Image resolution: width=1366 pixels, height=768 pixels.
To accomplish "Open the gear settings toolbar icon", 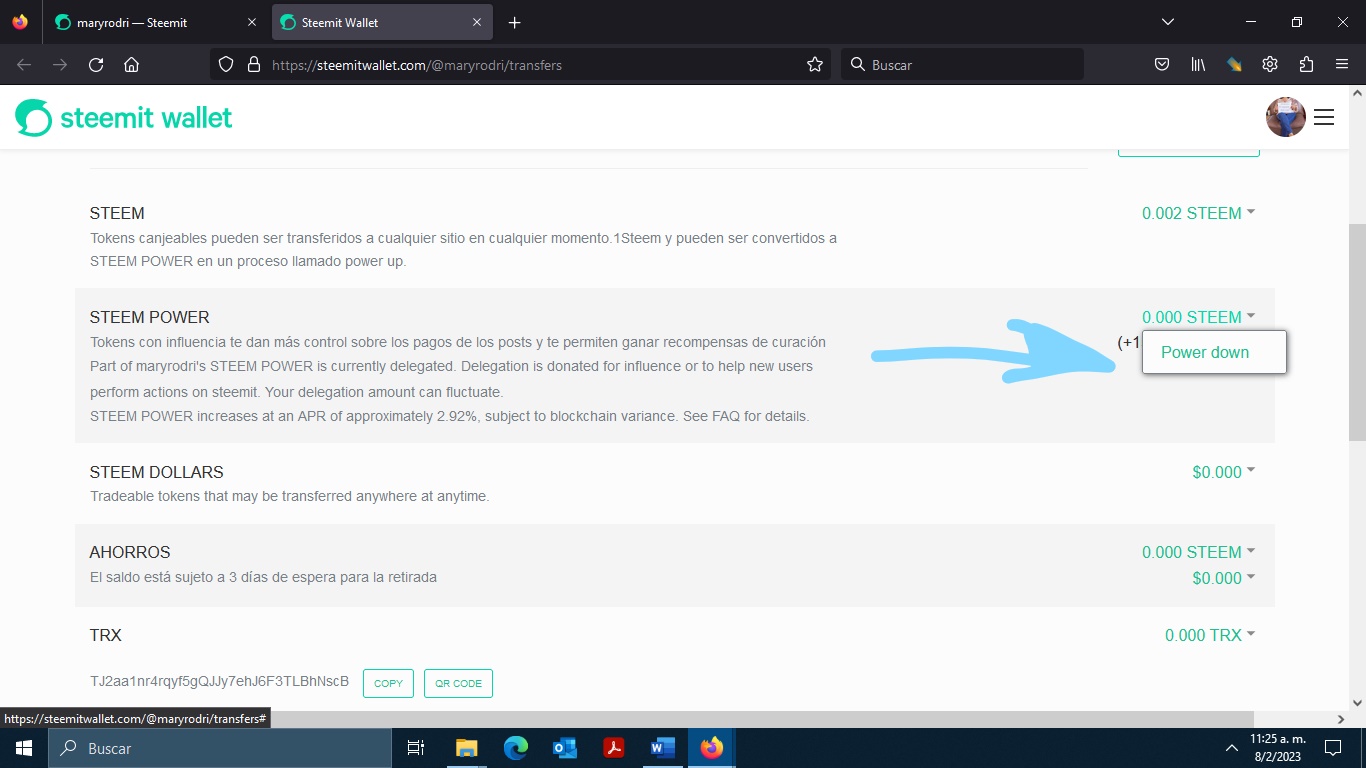I will [x=1270, y=64].
